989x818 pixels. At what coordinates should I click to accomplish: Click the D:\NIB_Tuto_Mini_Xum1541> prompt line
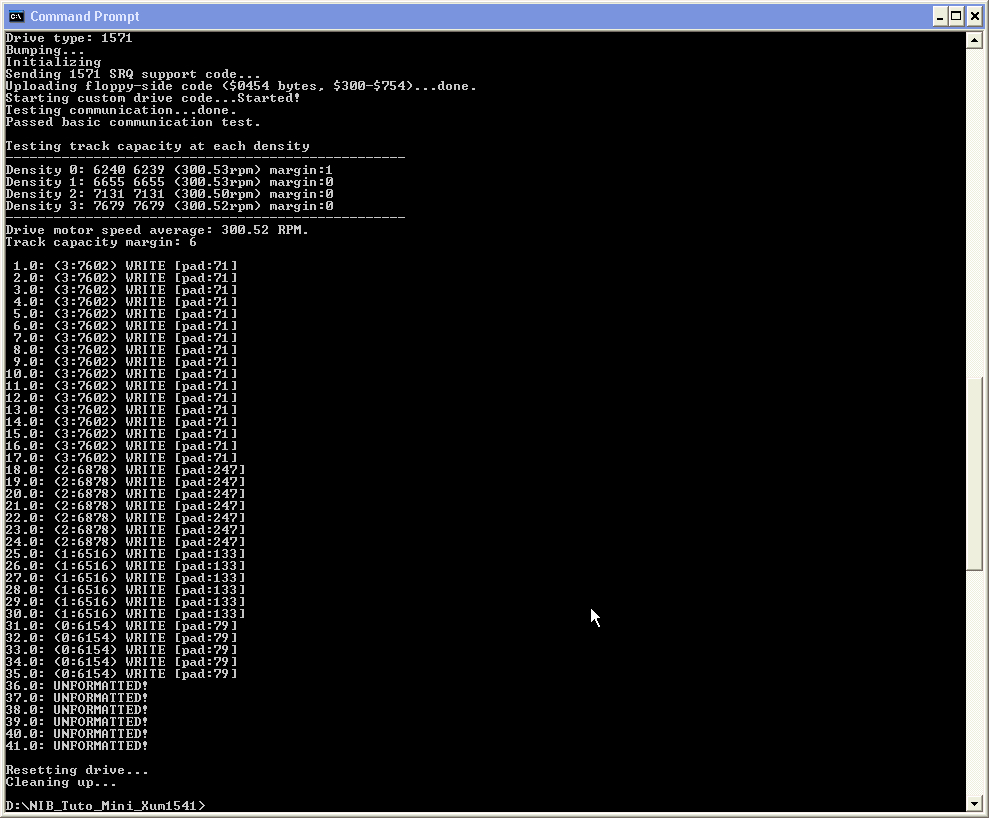(105, 805)
